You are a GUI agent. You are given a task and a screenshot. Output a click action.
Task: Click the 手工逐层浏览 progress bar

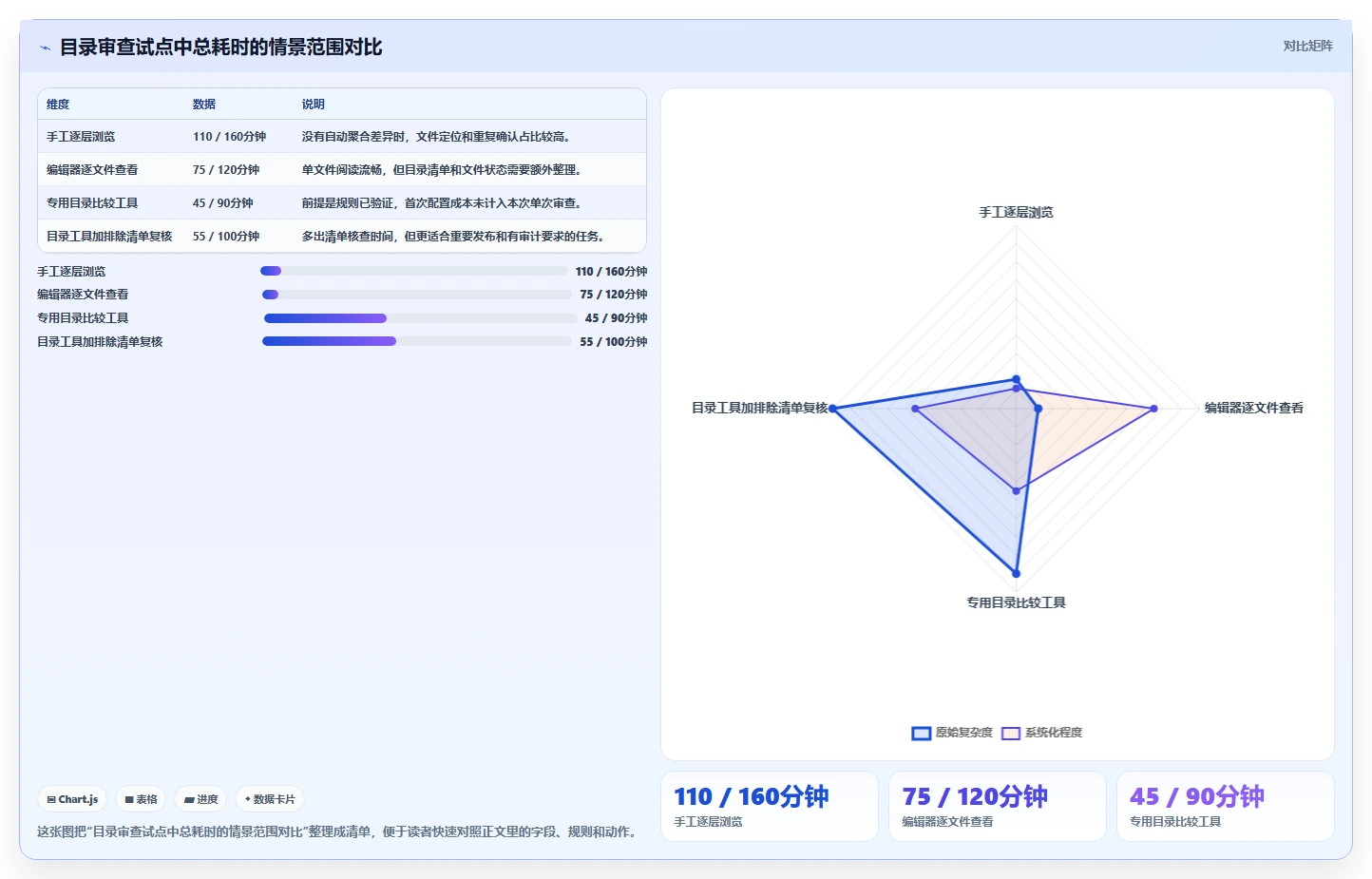point(413,271)
